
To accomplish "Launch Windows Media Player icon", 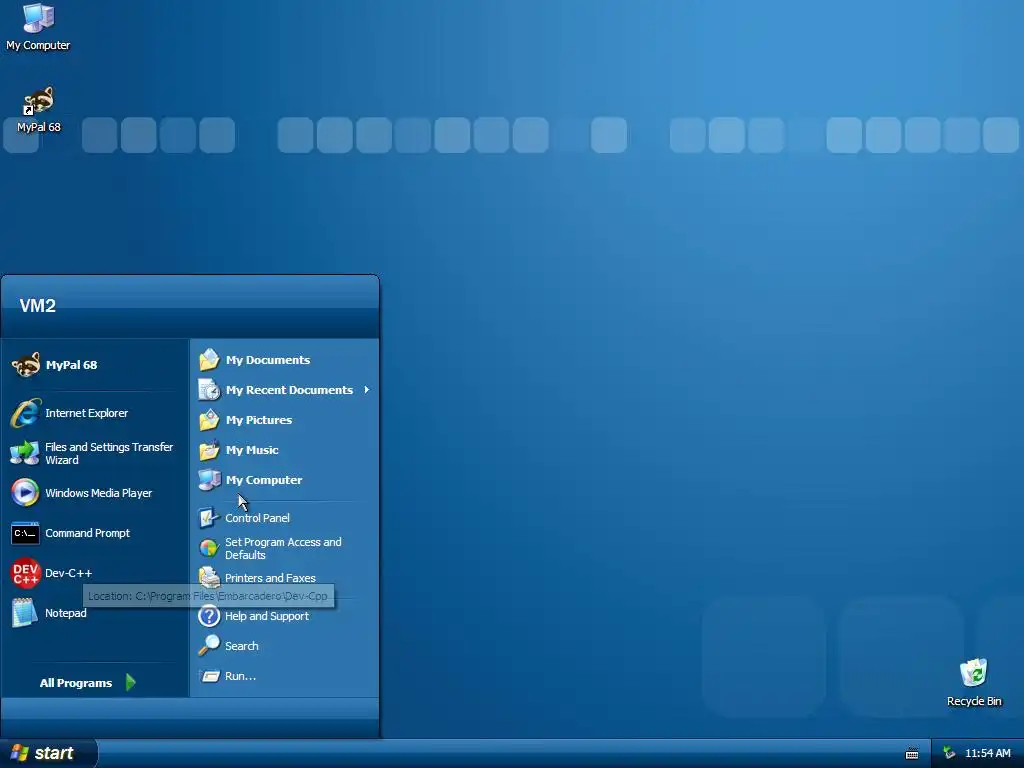I will (25, 492).
